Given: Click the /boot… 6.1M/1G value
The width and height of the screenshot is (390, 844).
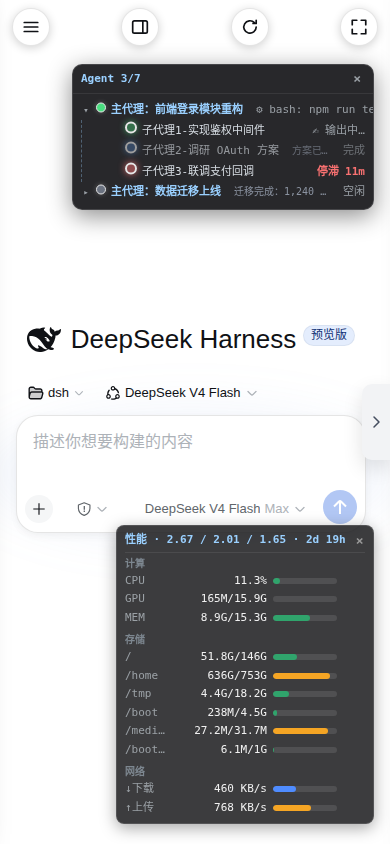Looking at the screenshot, I should (x=244, y=749).
